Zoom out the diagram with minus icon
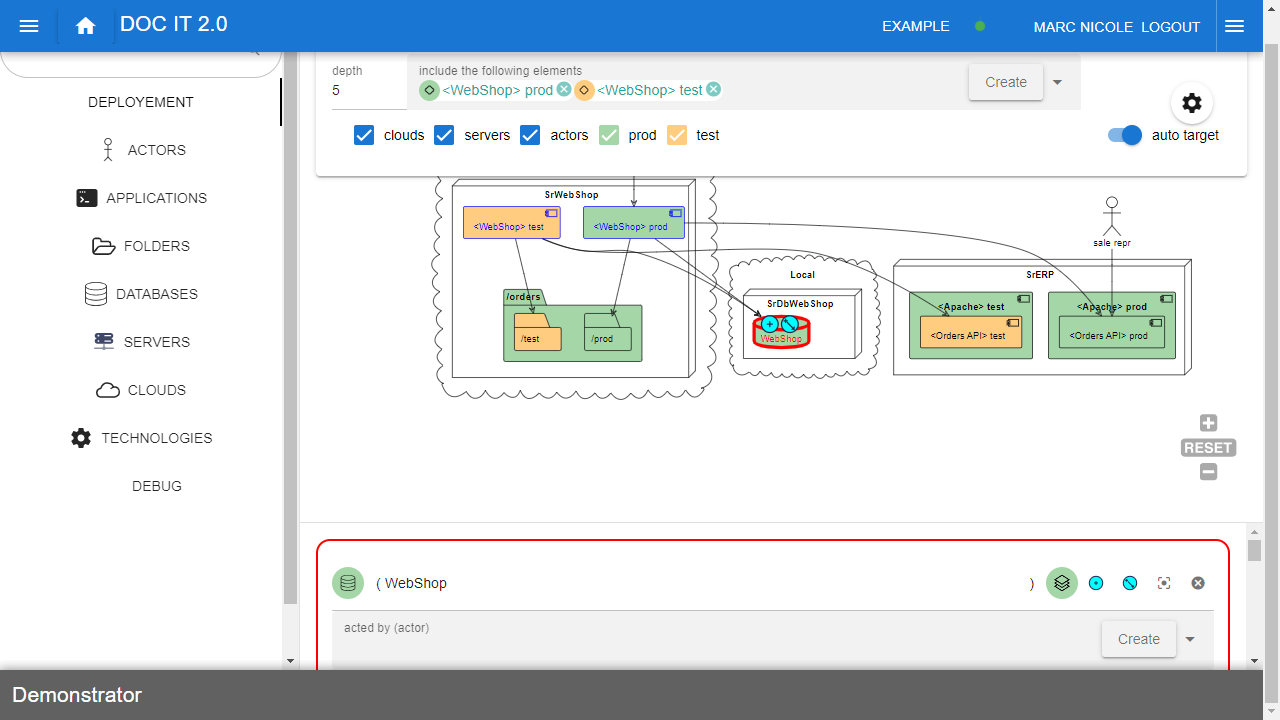The width and height of the screenshot is (1280, 720). [x=1208, y=472]
